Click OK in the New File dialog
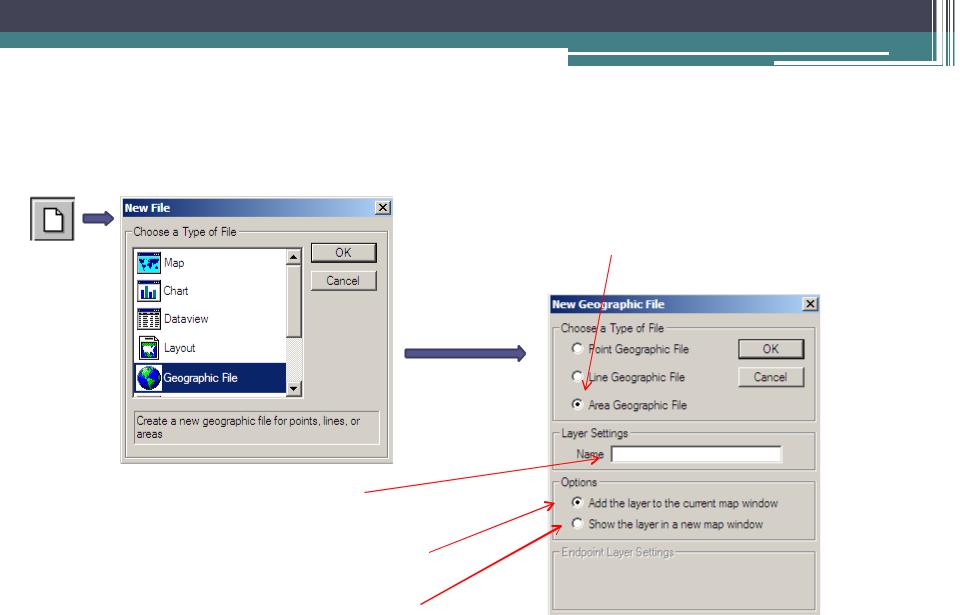 pyautogui.click(x=343, y=253)
